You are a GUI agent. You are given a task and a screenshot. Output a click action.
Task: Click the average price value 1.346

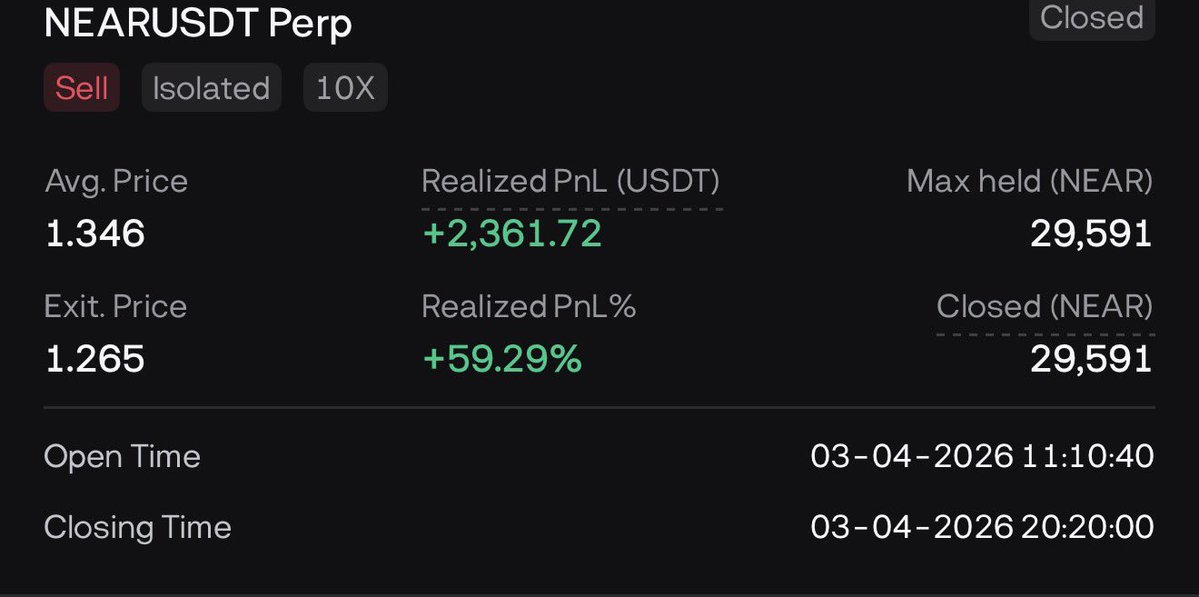coord(95,234)
